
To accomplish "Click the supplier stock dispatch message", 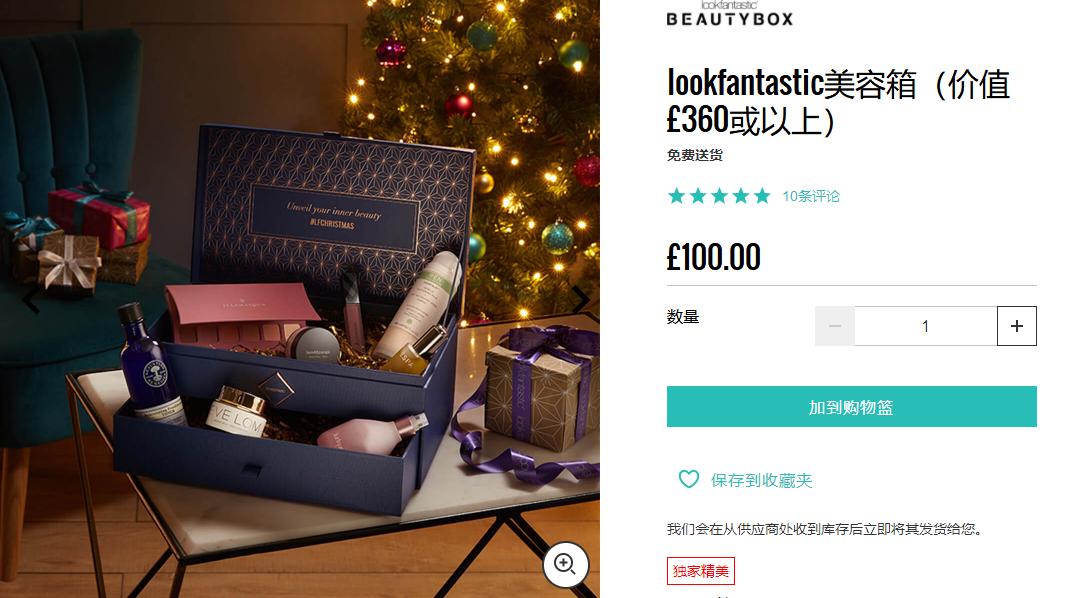I will tap(825, 529).
